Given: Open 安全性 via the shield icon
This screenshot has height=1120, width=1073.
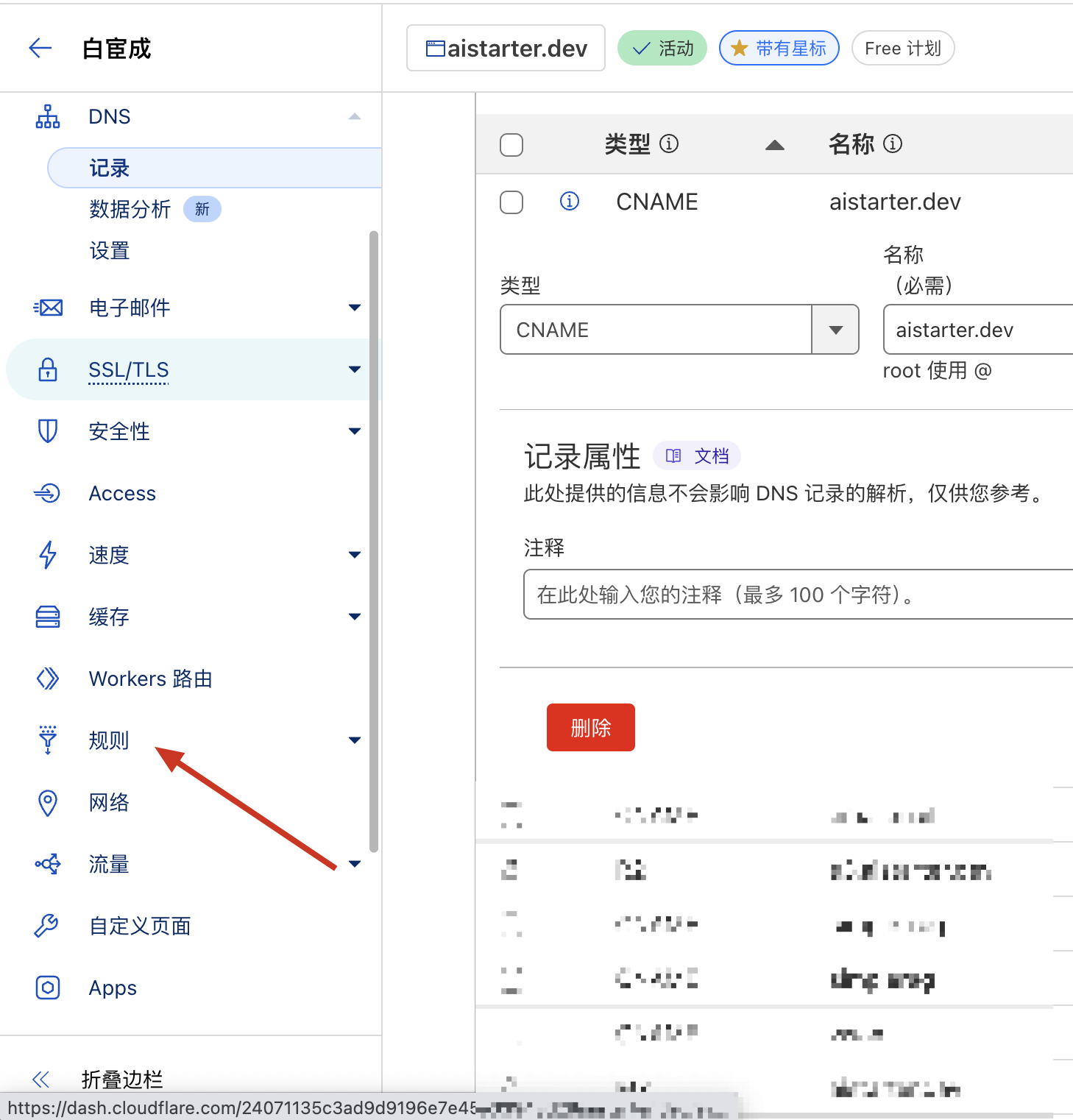Looking at the screenshot, I should click(x=47, y=431).
